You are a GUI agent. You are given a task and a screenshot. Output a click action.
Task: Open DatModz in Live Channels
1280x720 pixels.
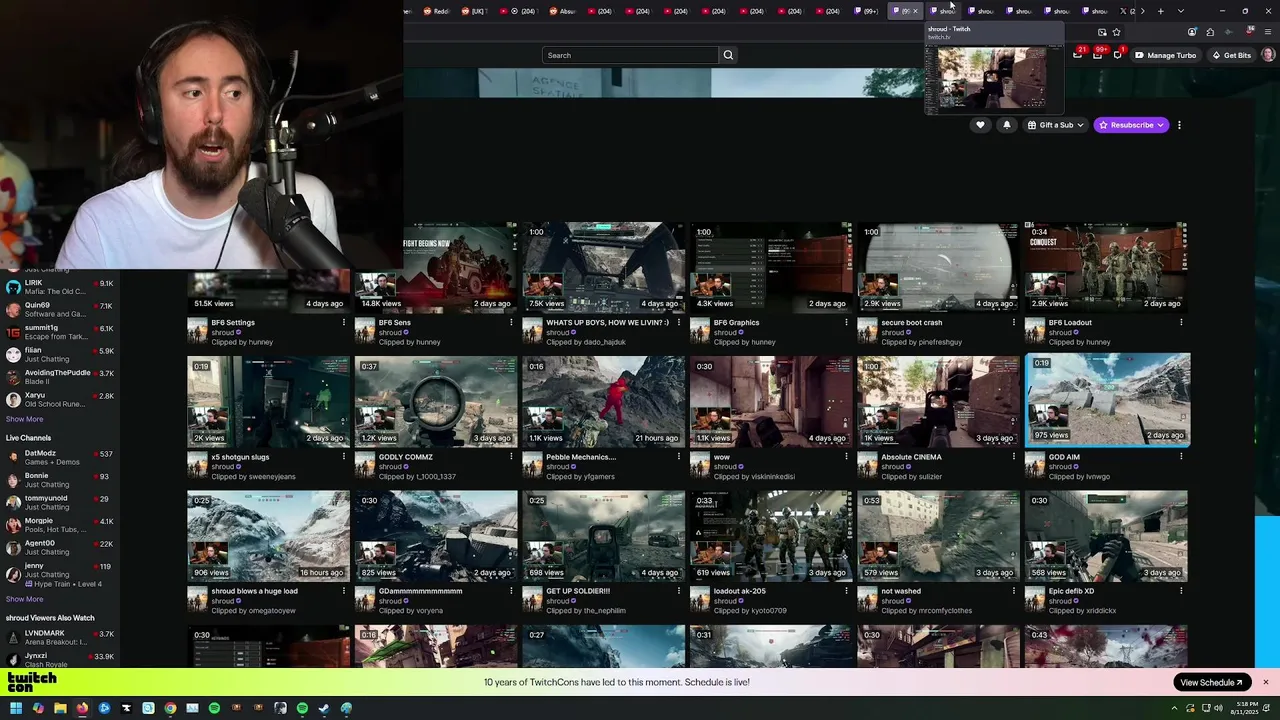pos(59,458)
